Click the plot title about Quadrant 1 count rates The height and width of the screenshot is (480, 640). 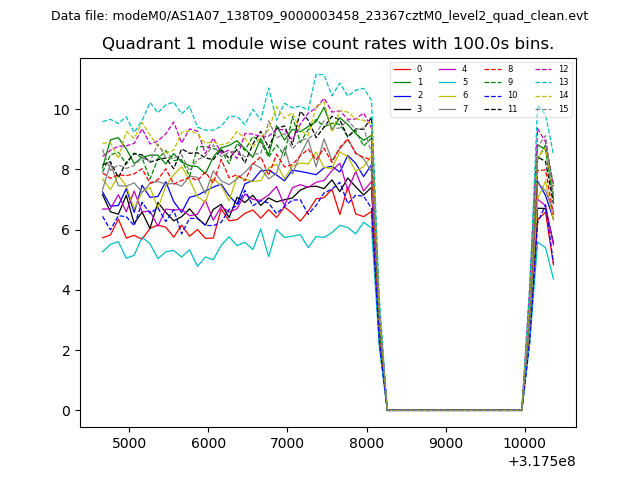(328, 44)
